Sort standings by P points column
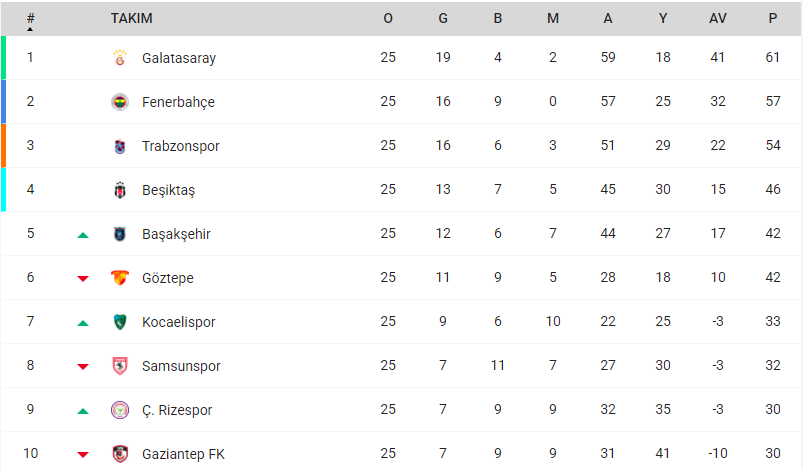803x470 pixels. pyautogui.click(x=772, y=19)
